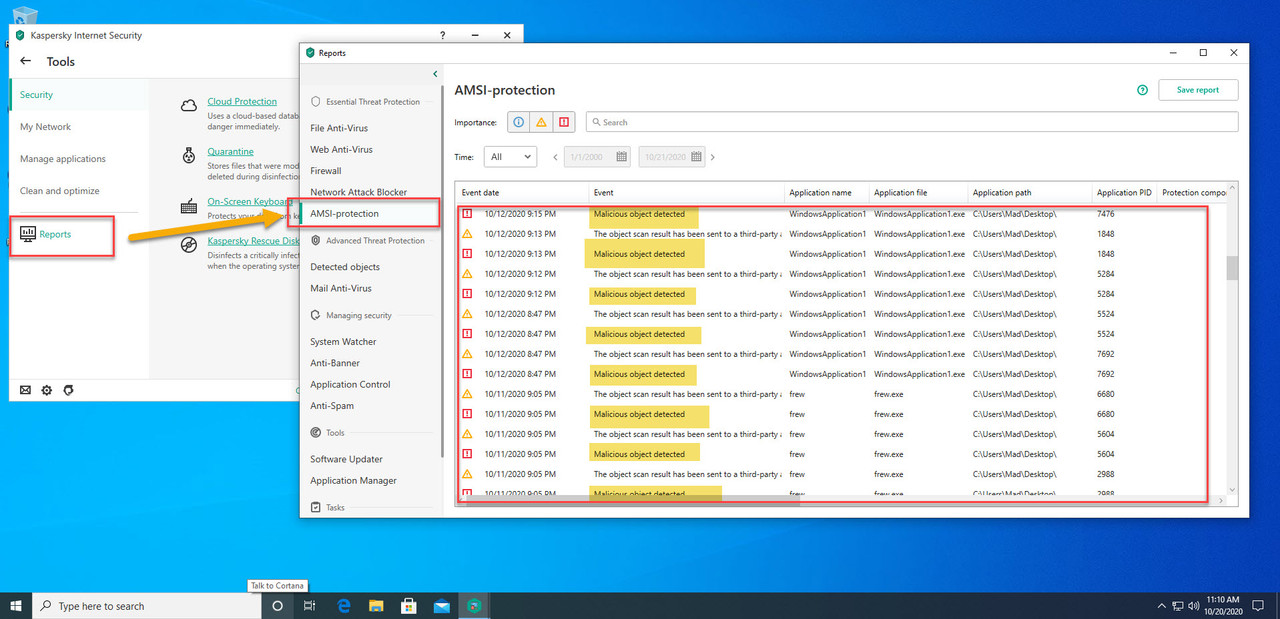This screenshot has width=1280, height=619.
Task: Select Mail Anti-Virus report
Action: tap(341, 288)
